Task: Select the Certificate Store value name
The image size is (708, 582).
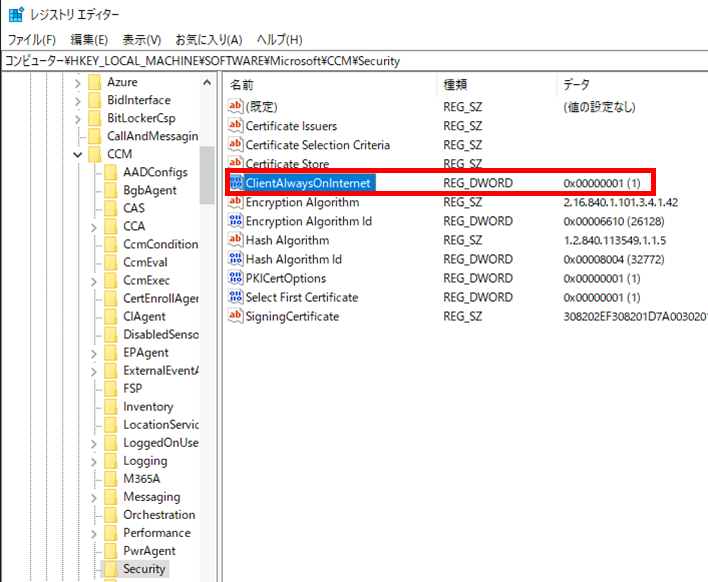Action: [287, 164]
